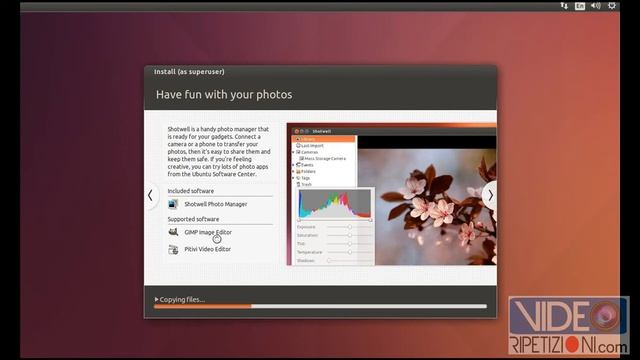Click the Shotwell slideshow screenshot image

391,194
